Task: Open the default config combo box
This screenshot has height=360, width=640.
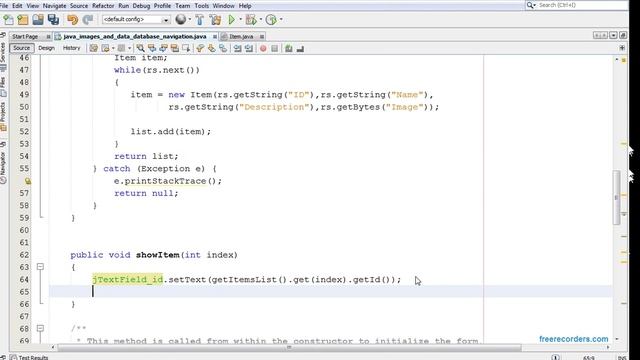Action: [136, 20]
